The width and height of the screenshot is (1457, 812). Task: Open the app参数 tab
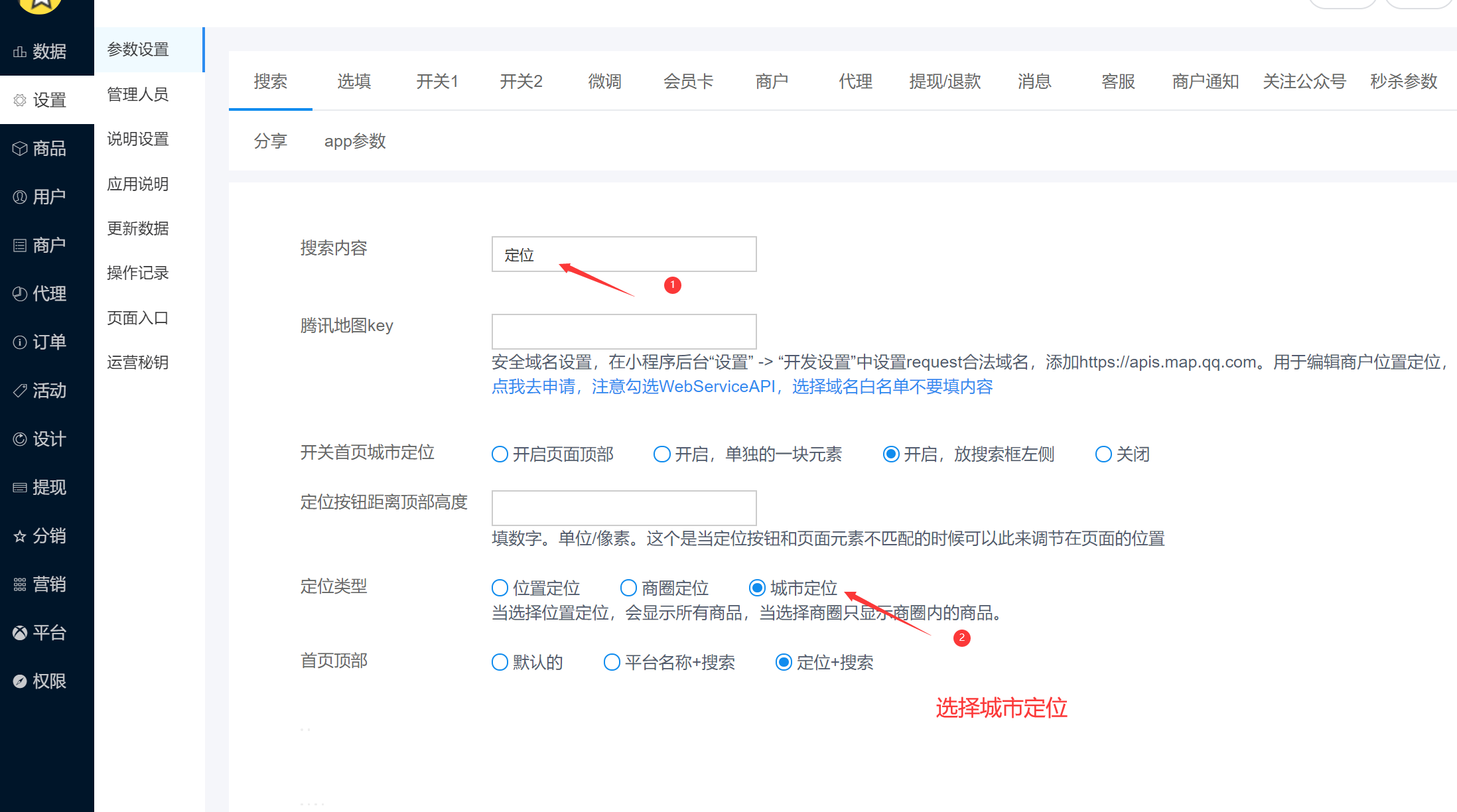click(355, 141)
